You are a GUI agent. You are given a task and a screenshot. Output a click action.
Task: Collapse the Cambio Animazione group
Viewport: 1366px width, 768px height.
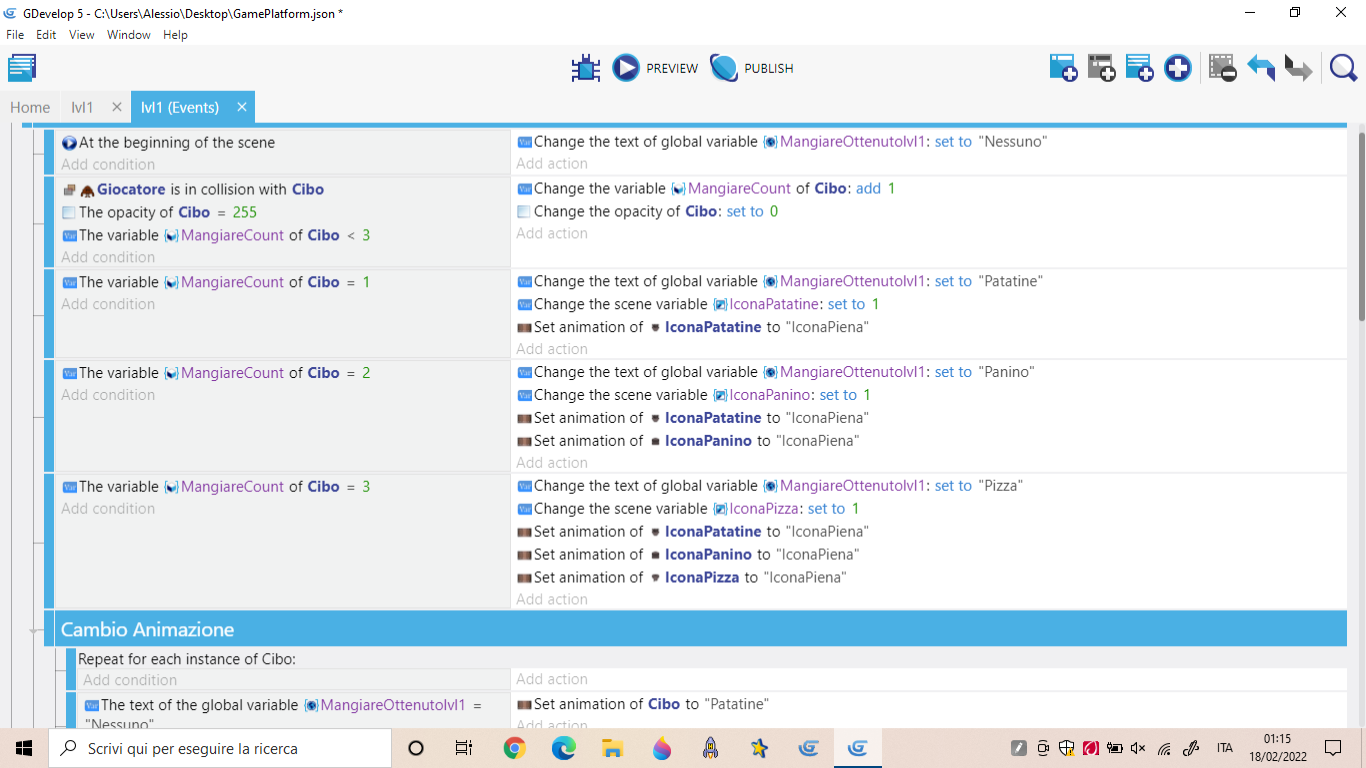pos(37,631)
